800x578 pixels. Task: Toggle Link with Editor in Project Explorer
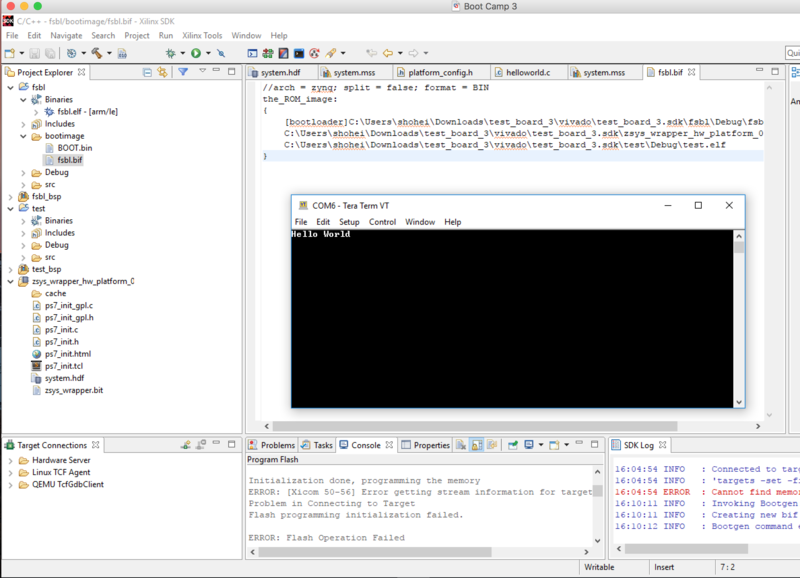162,72
